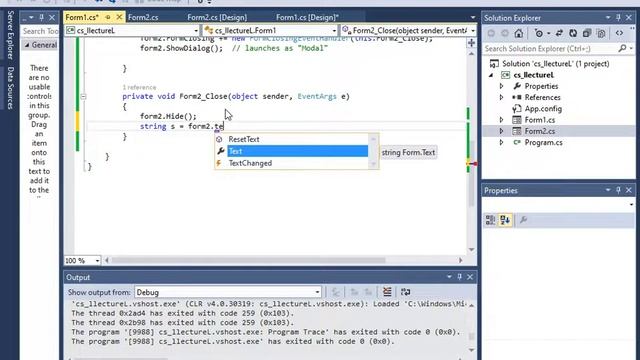This screenshot has height=360, width=640.
Task: Open the editor zoom level dropdown
Action: [97, 260]
